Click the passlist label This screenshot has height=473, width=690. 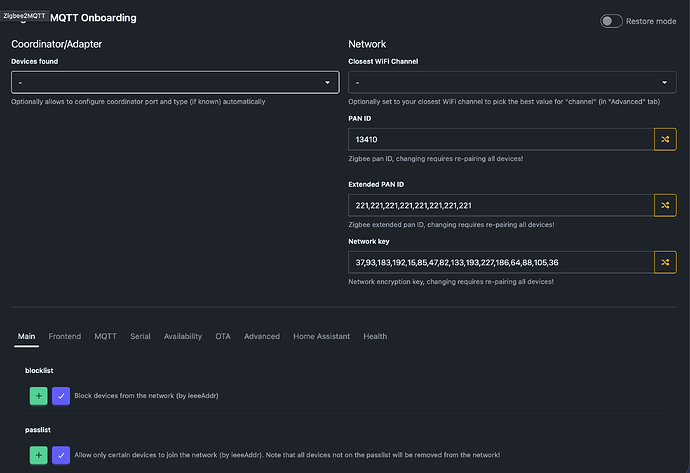click(38, 430)
